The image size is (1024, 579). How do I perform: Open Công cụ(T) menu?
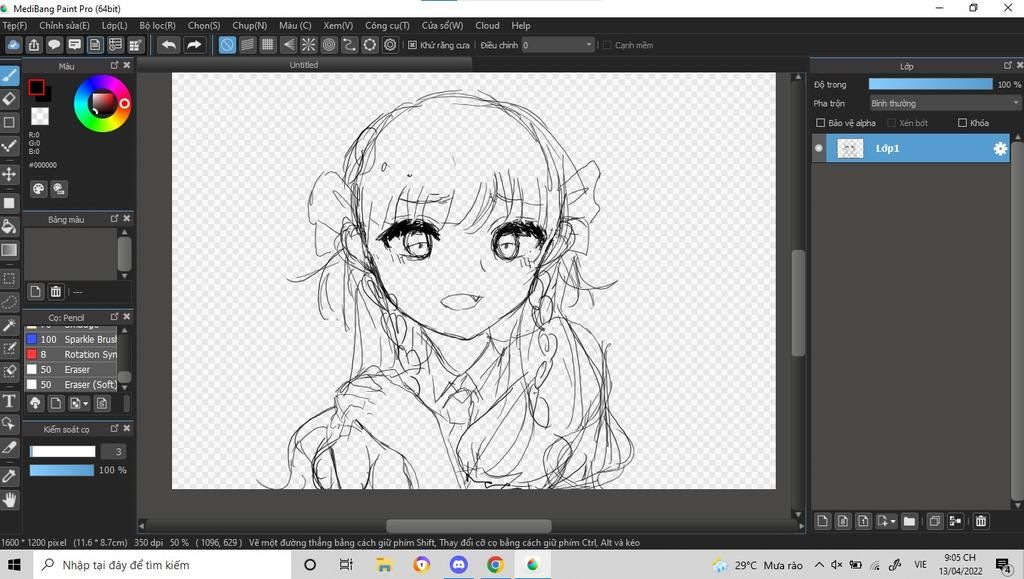[387, 25]
